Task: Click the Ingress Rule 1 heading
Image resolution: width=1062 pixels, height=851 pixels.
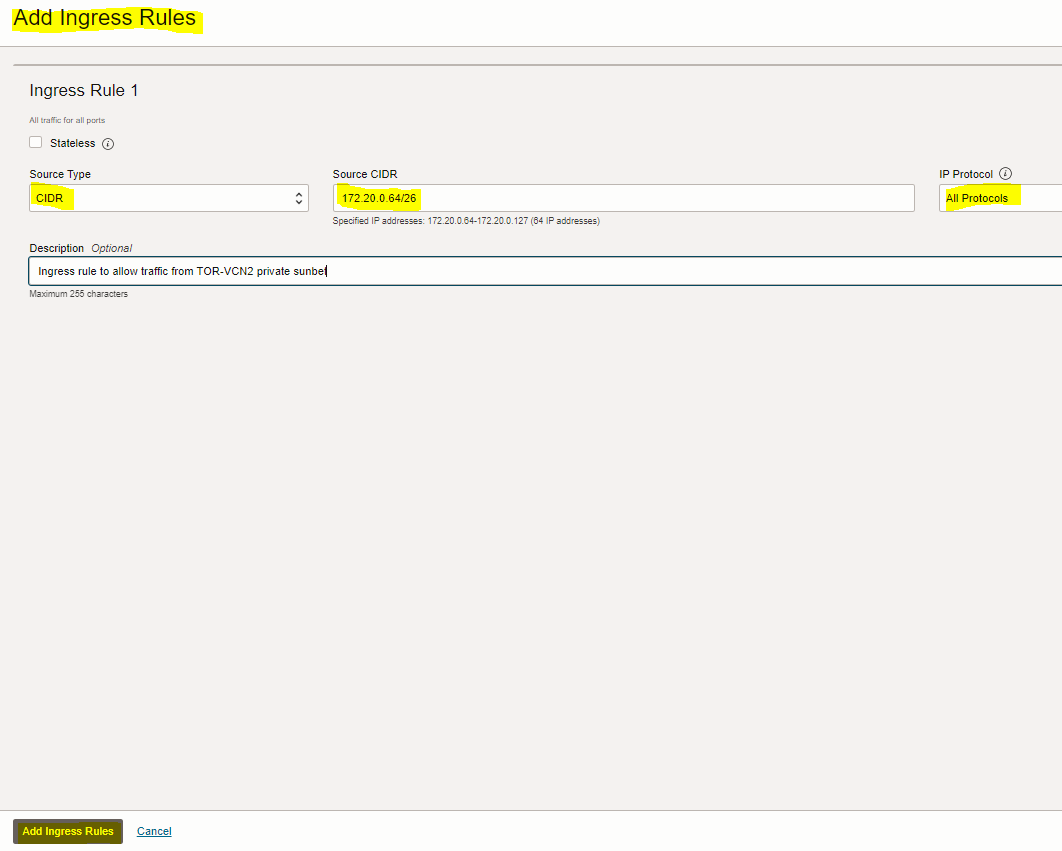Action: click(84, 91)
